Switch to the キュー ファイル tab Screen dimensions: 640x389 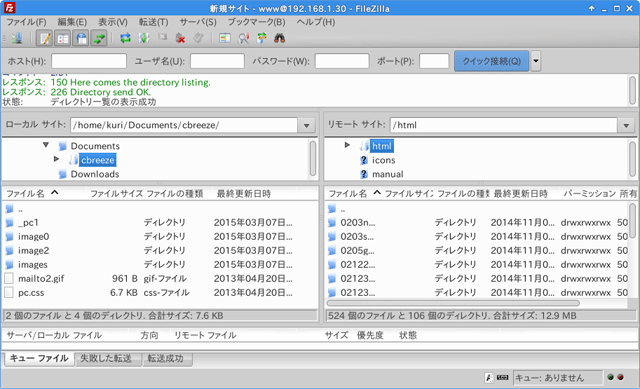39,358
